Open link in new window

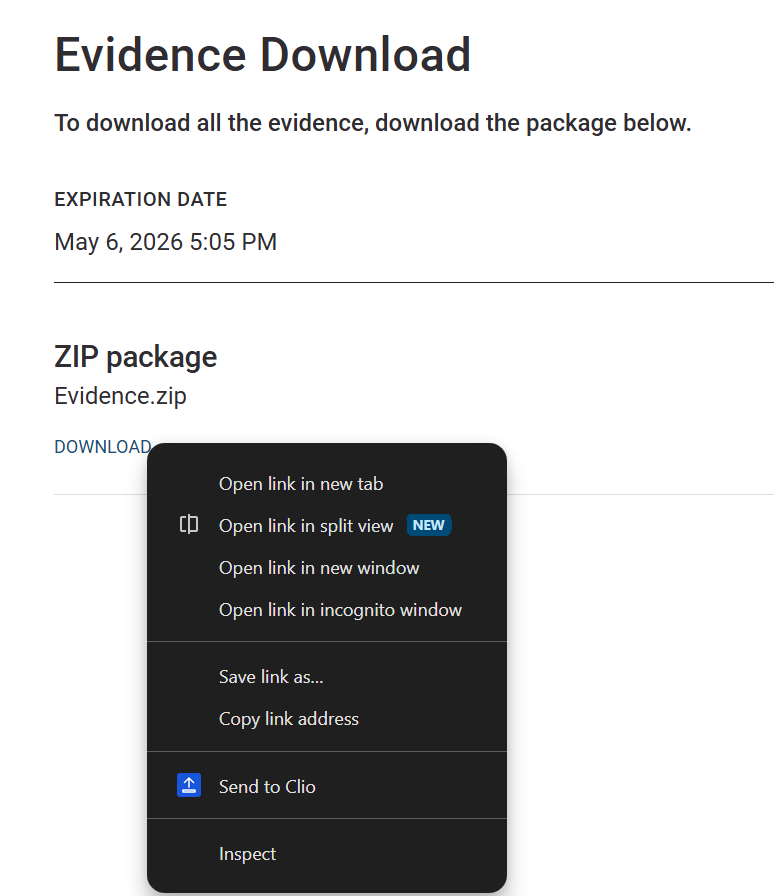(319, 567)
